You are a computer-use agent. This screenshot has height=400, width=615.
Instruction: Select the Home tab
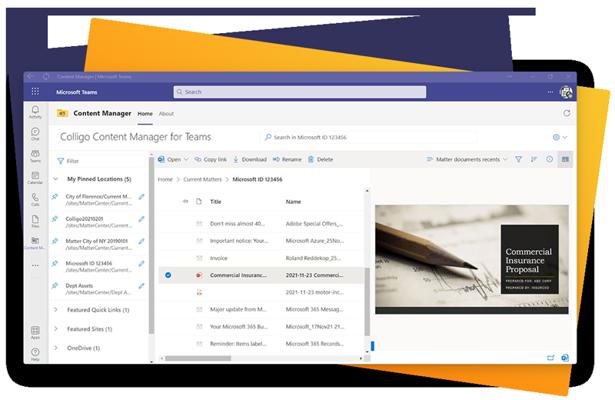pos(145,114)
